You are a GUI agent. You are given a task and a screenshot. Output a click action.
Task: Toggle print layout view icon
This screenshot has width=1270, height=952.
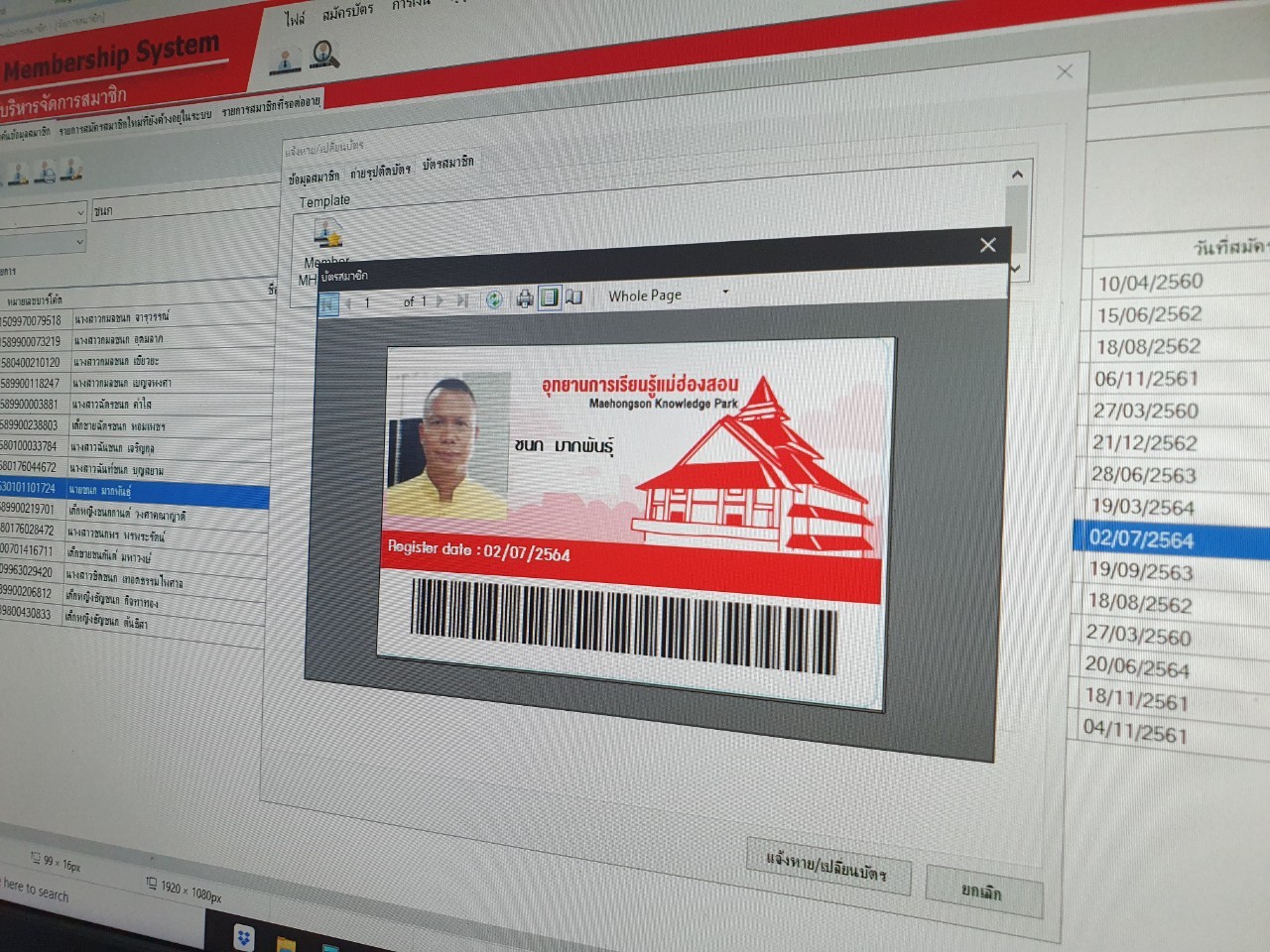click(x=550, y=297)
